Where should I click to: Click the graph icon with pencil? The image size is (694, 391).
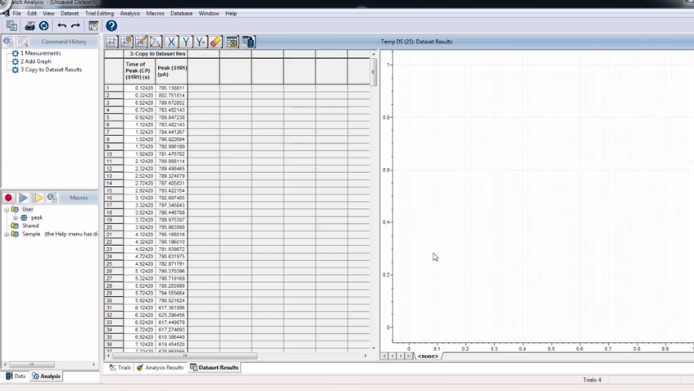(x=141, y=42)
